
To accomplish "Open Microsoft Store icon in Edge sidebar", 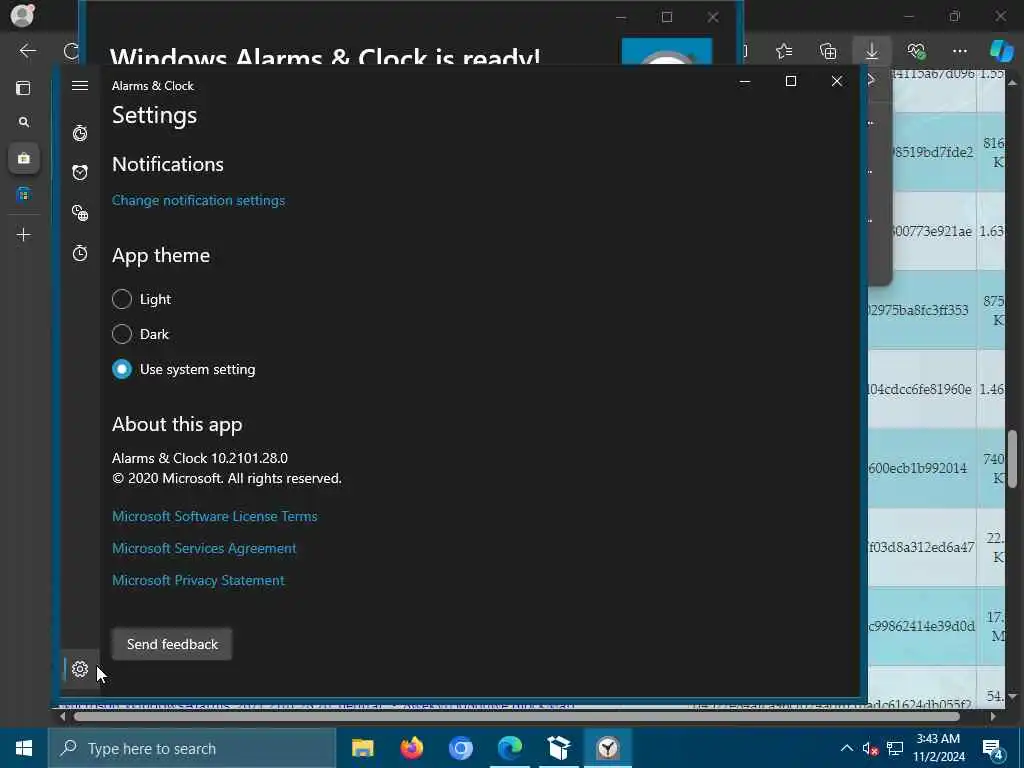I will click(x=24, y=194).
